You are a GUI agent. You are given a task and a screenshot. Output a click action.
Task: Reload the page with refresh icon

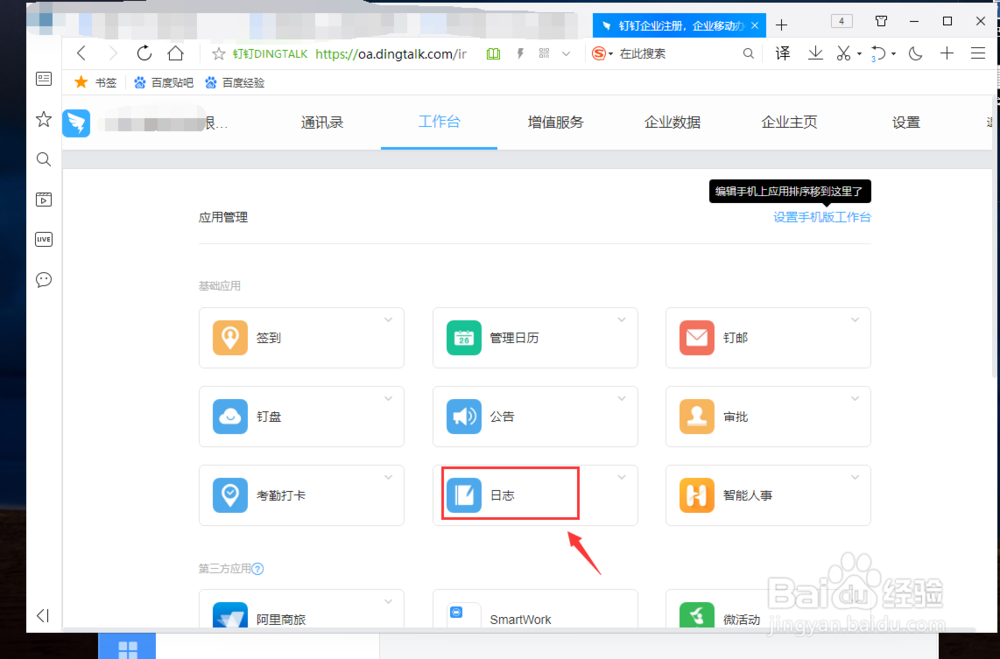point(145,53)
